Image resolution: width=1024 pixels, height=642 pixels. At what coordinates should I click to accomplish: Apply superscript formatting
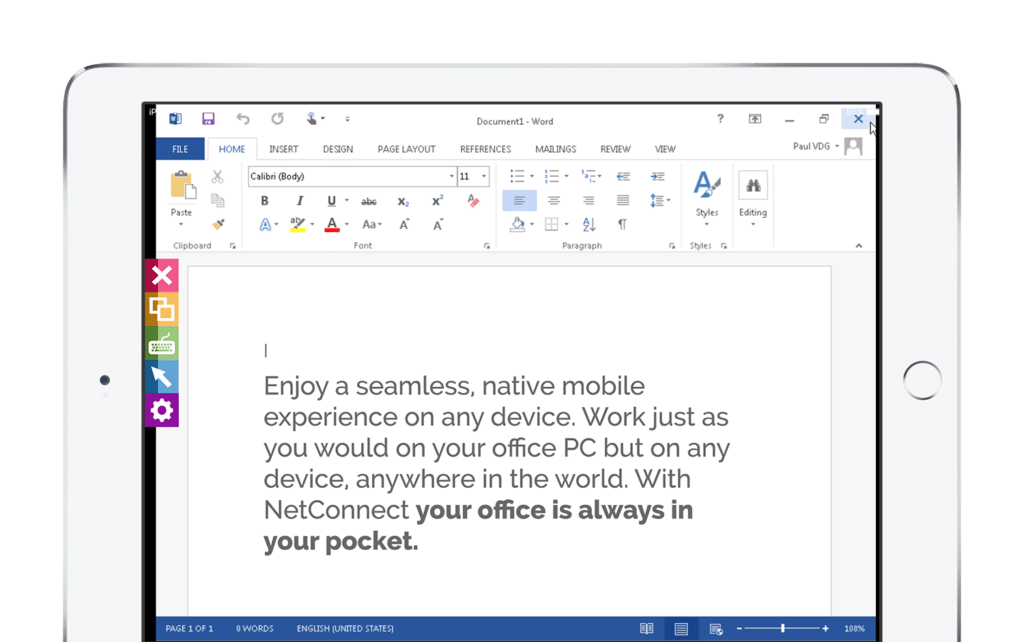point(438,199)
